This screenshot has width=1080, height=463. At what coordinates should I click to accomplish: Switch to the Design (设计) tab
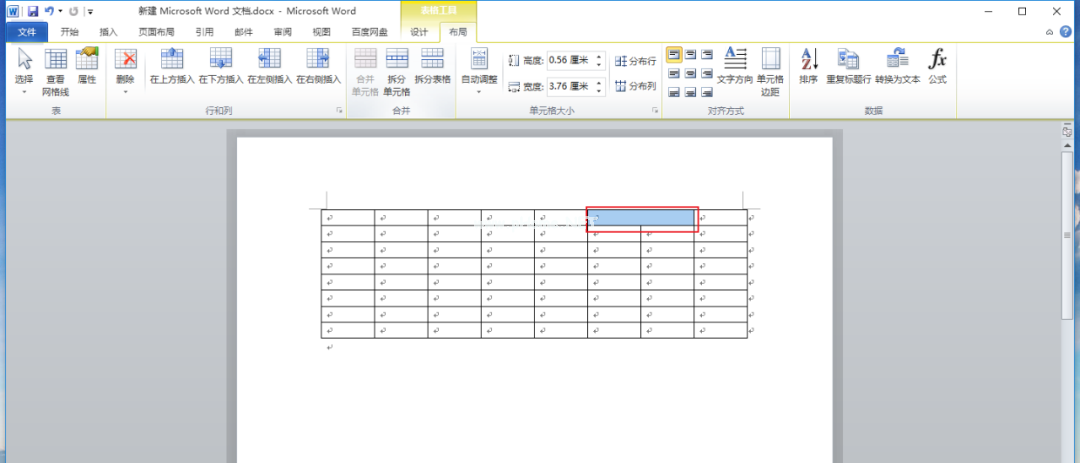419,32
